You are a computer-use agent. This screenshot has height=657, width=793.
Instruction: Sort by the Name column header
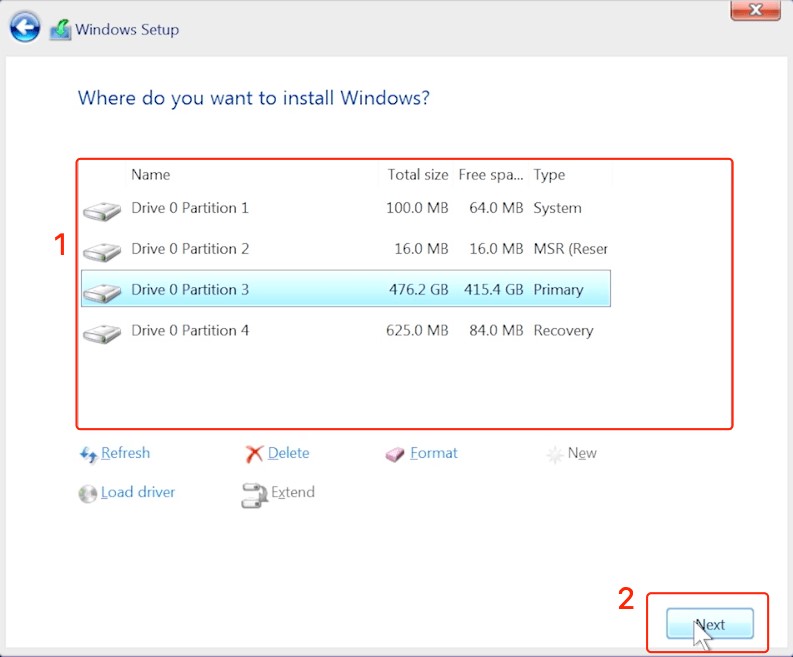pos(151,174)
